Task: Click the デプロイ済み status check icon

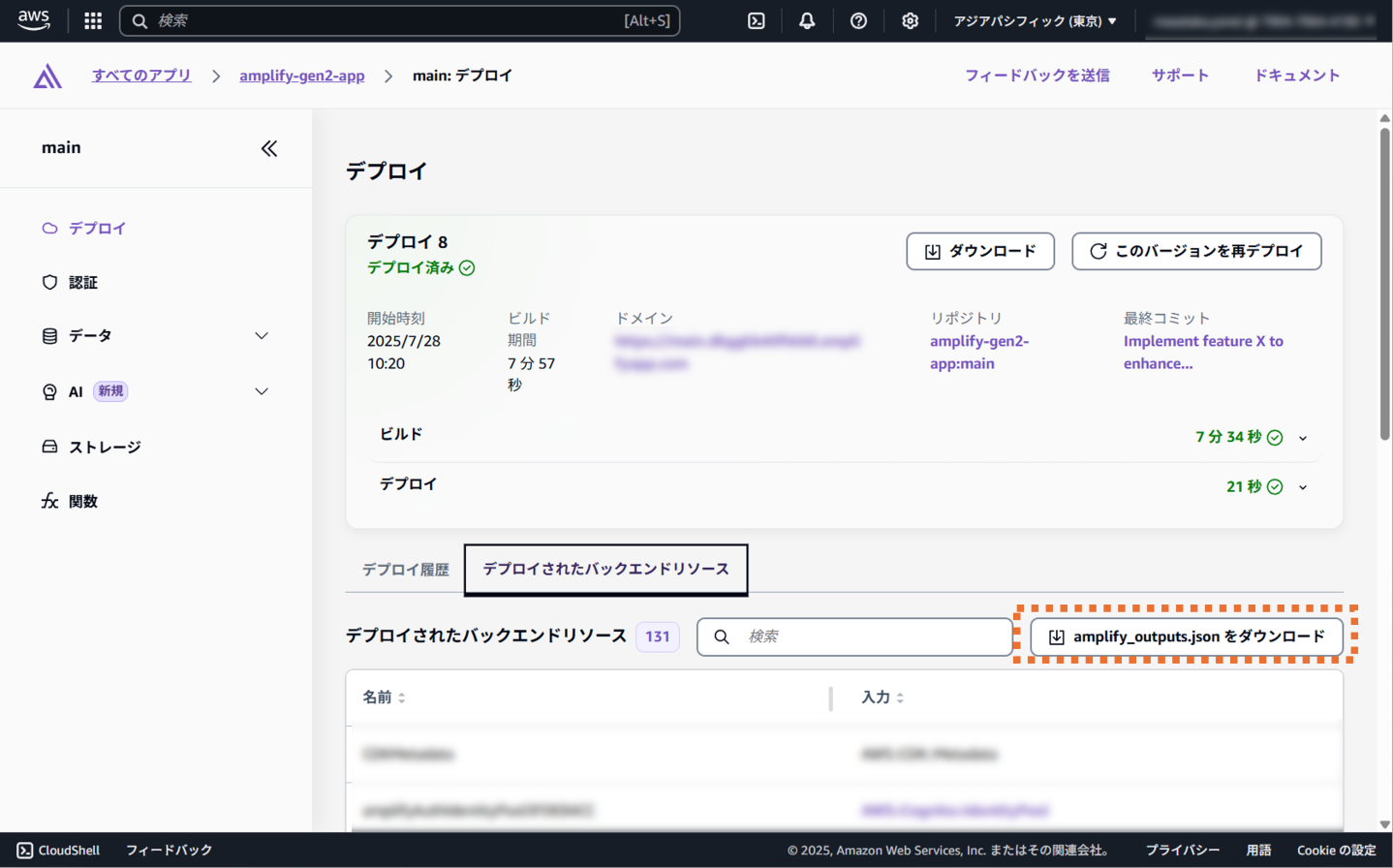Action: [467, 268]
